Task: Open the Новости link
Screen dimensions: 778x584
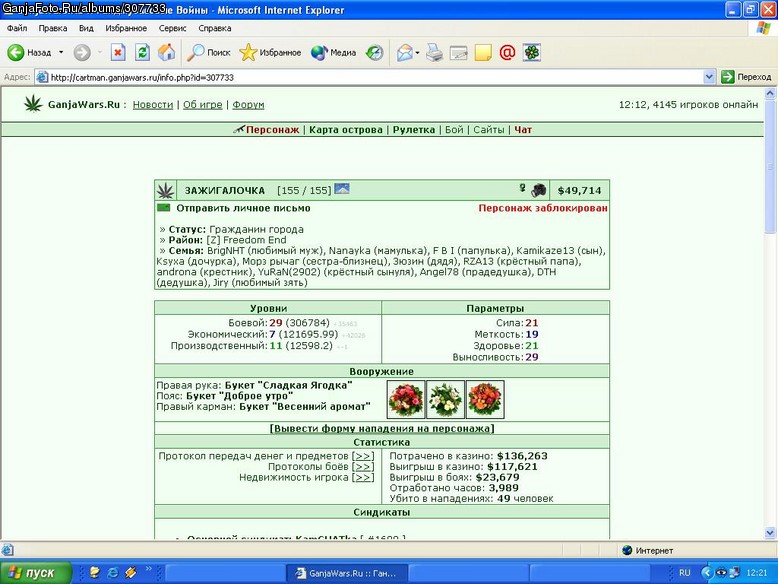Action: tap(153, 105)
